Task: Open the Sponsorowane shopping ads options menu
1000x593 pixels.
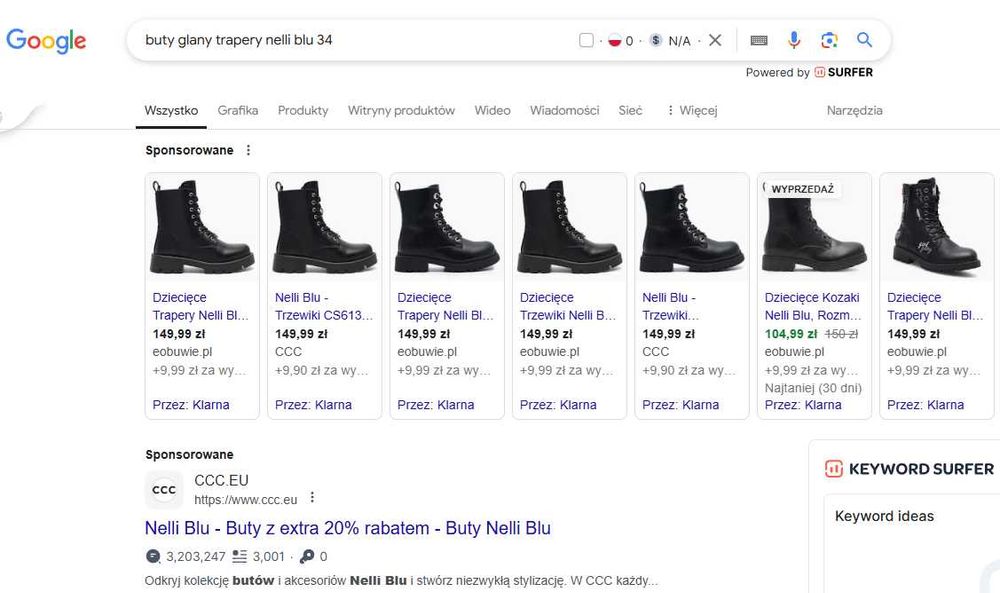Action: point(248,150)
